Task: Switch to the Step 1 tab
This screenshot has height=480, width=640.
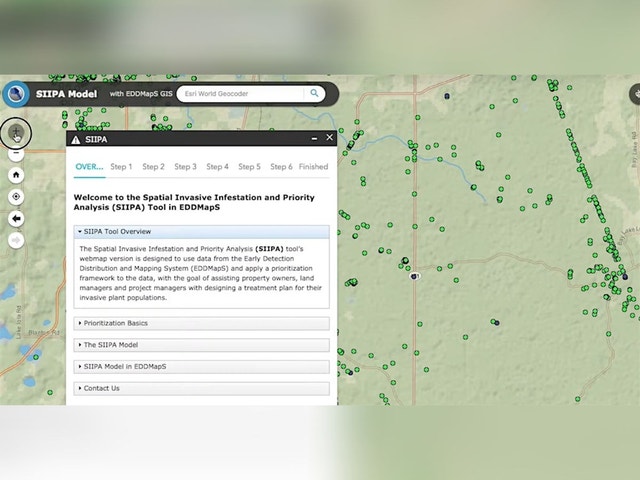Action: point(121,167)
